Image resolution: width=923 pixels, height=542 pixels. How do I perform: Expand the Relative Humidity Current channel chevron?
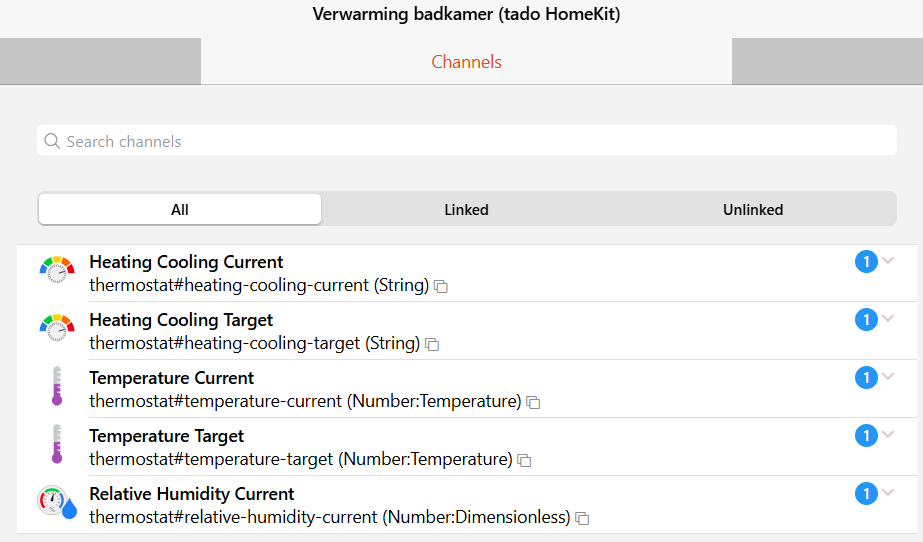888,493
